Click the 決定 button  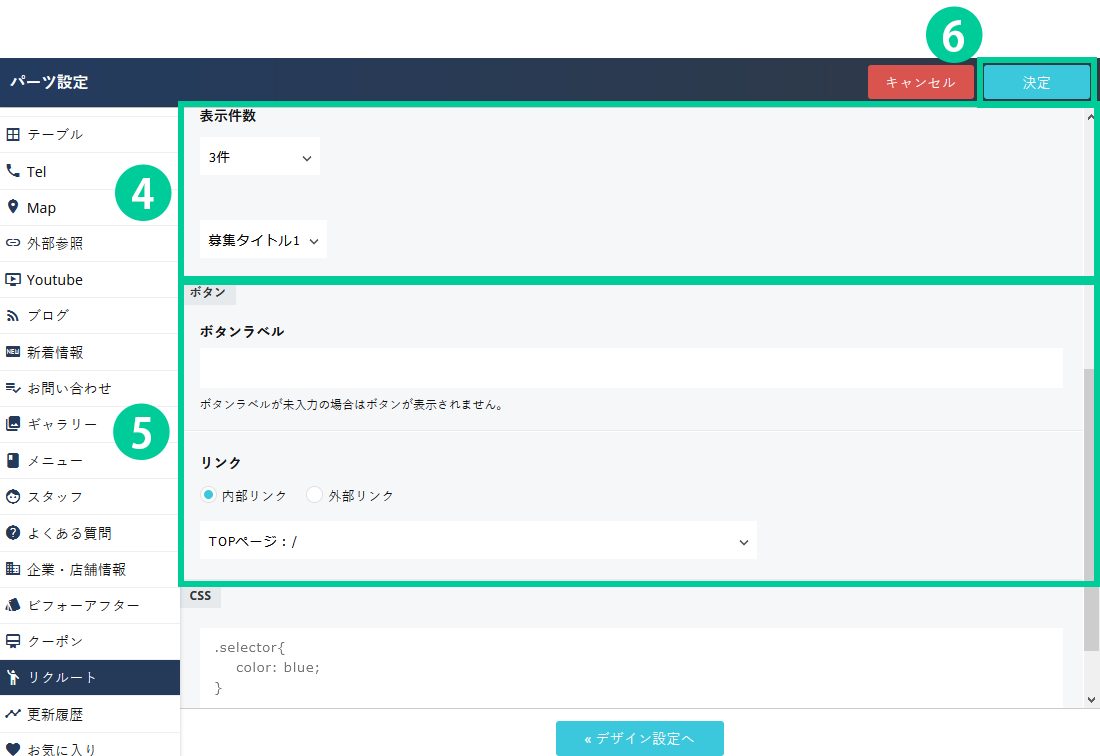1036,83
